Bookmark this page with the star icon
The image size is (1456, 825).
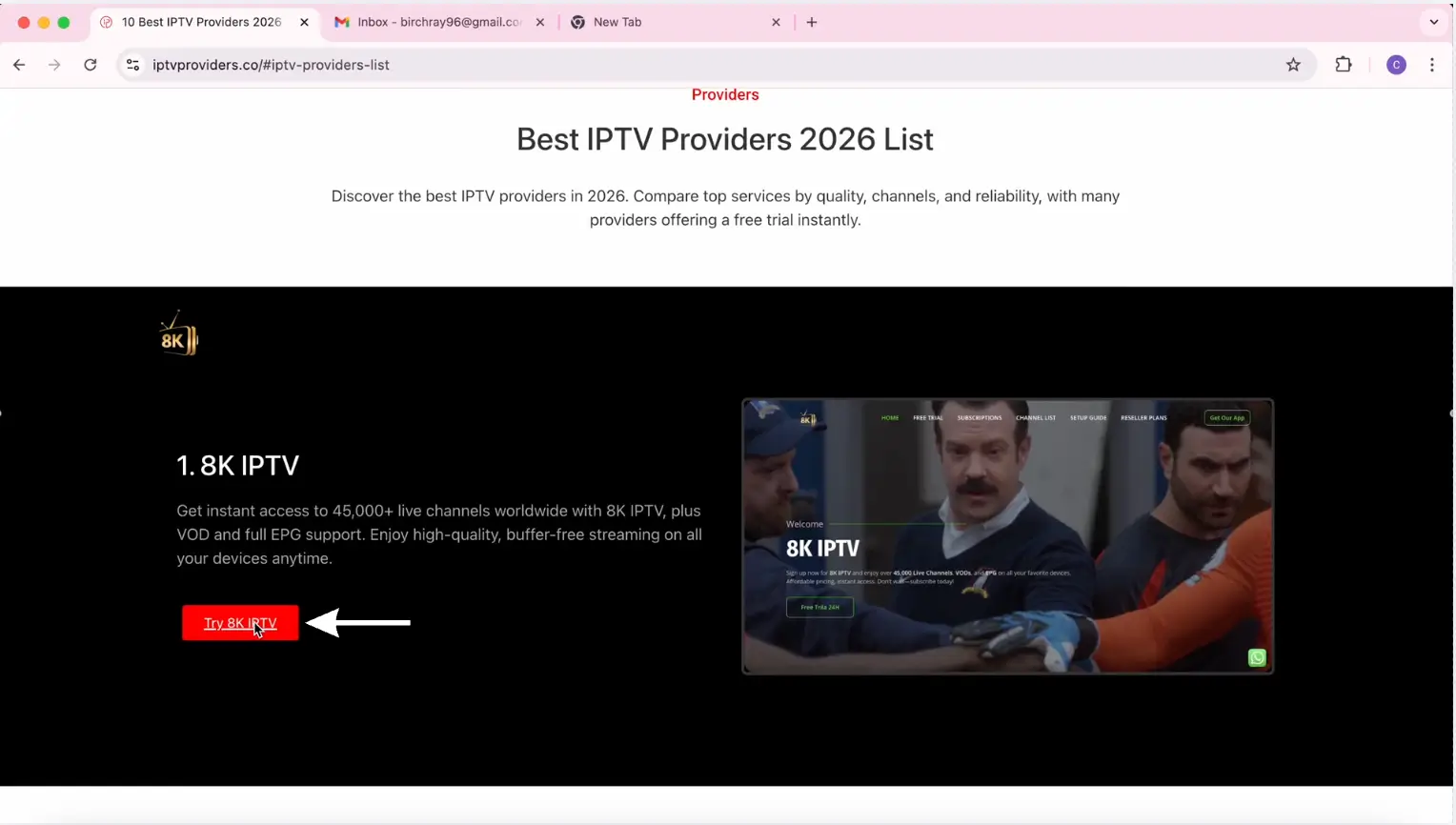(x=1293, y=65)
